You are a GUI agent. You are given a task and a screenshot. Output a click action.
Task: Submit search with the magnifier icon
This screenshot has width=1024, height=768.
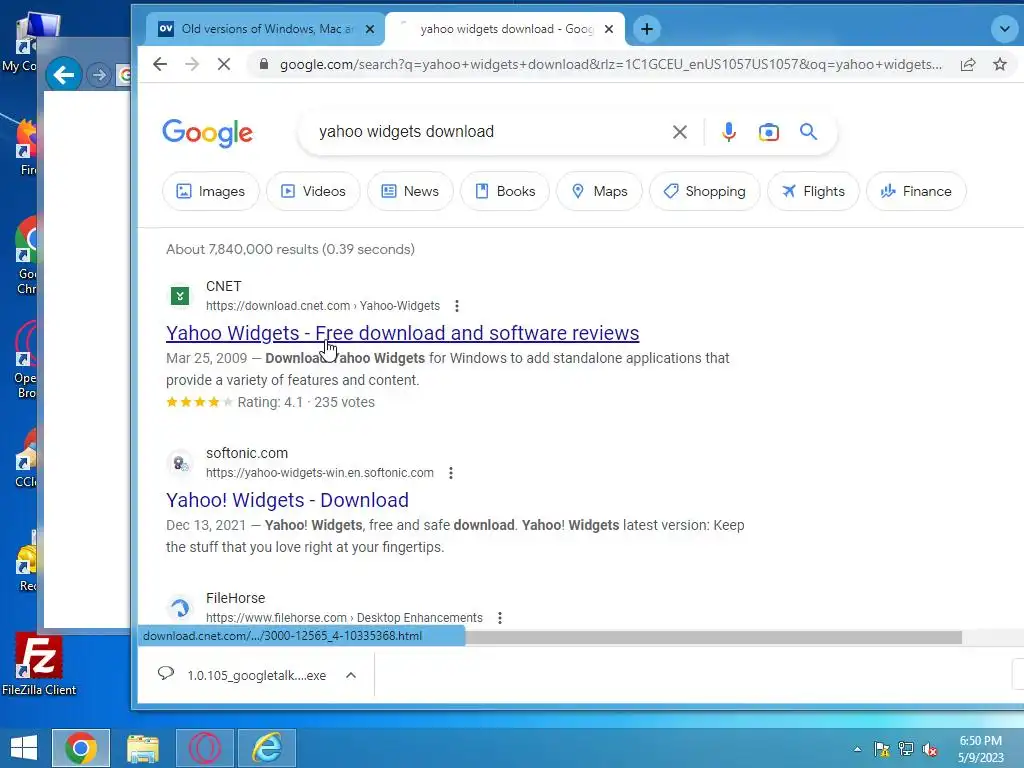(x=808, y=132)
